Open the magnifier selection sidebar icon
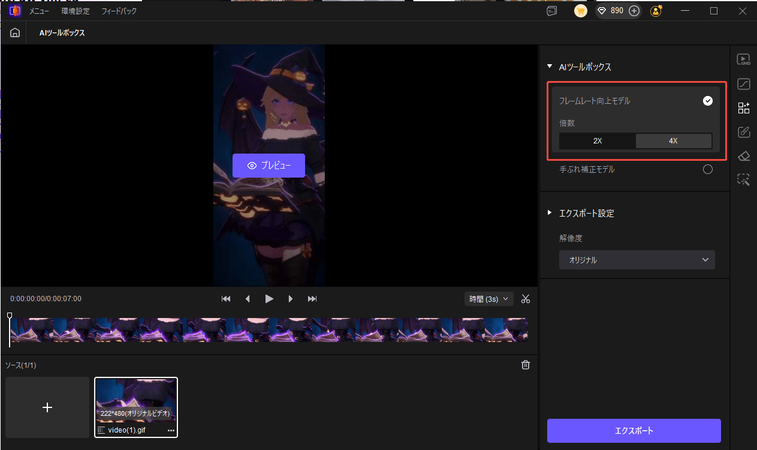Image resolution: width=757 pixels, height=450 pixels. pyautogui.click(x=743, y=180)
